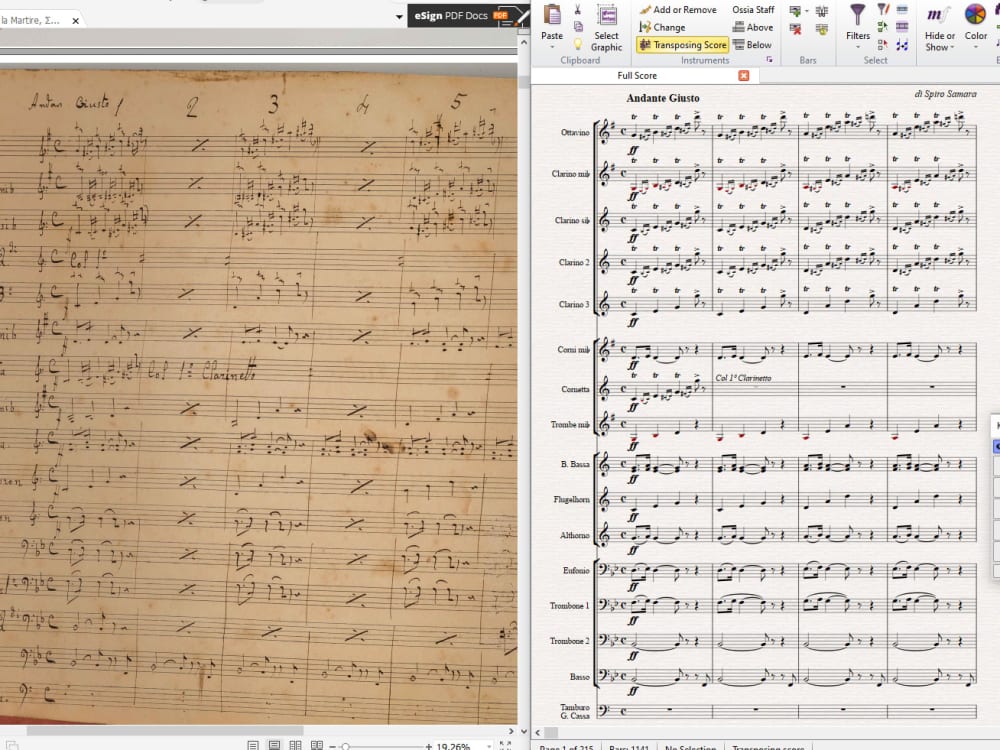The height and width of the screenshot is (750, 1000).
Task: Open the Color dropdown arrow
Action: point(976,47)
